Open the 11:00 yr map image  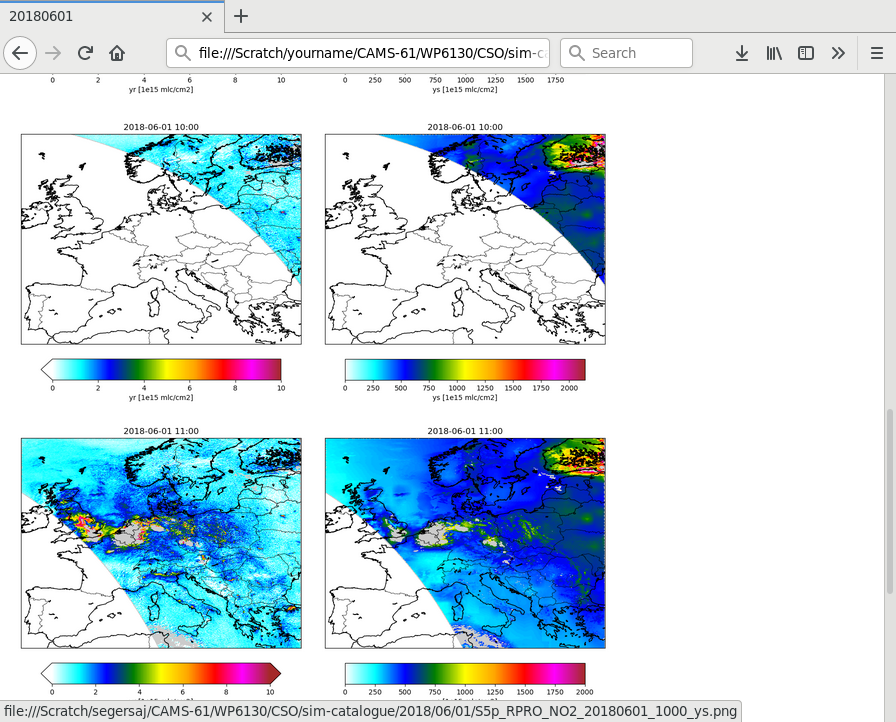click(x=161, y=543)
